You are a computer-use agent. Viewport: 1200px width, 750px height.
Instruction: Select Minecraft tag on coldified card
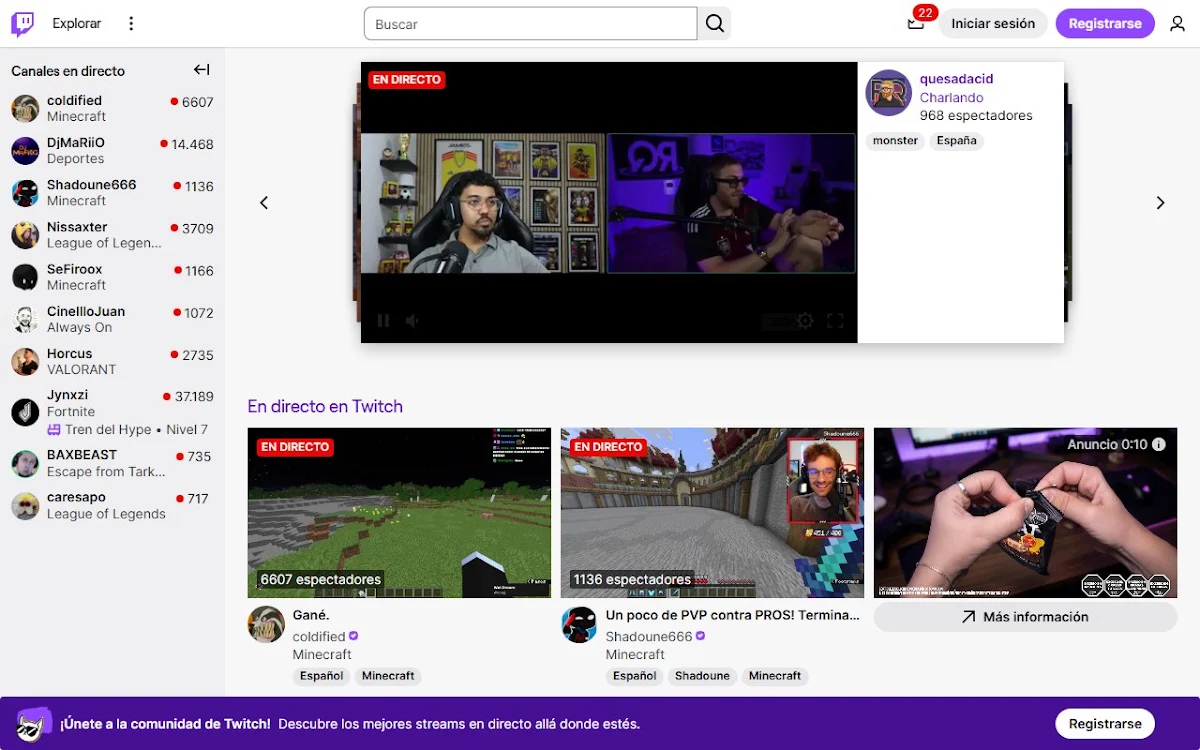[388, 676]
